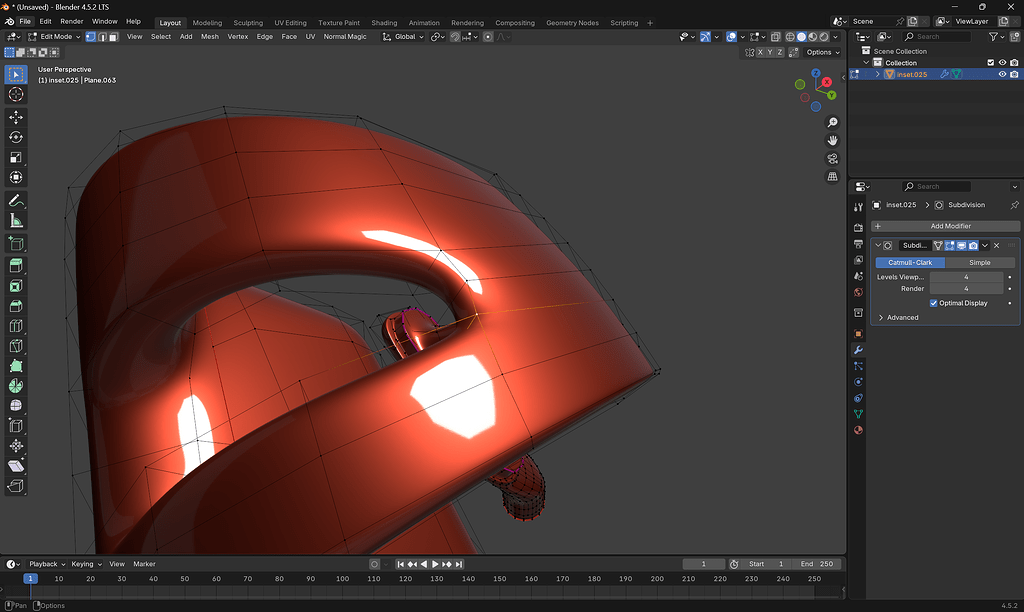Viewport: 1024px width, 612px height.
Task: Select the Poly Build tool
Action: click(x=16, y=366)
